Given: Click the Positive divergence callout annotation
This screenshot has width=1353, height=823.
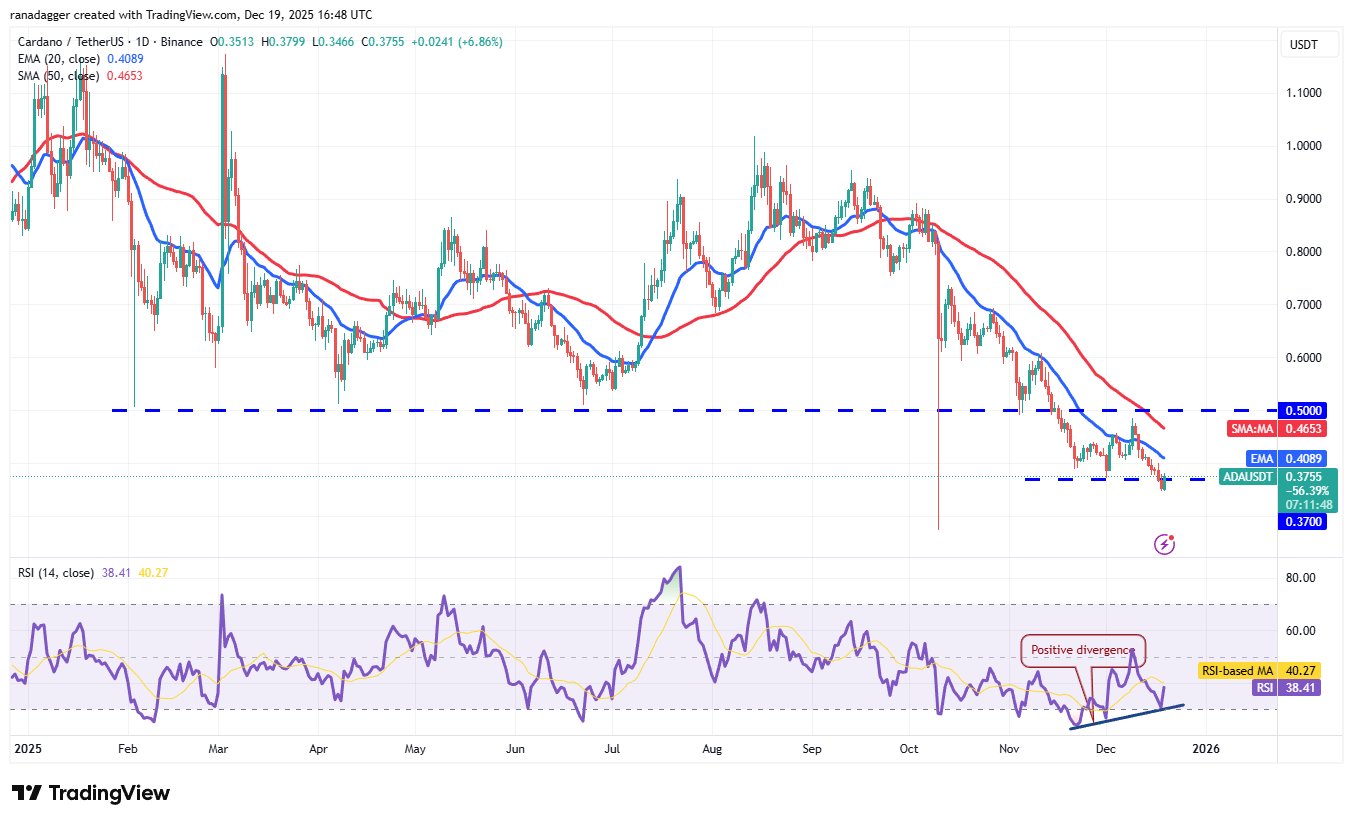Looking at the screenshot, I should click(1084, 650).
